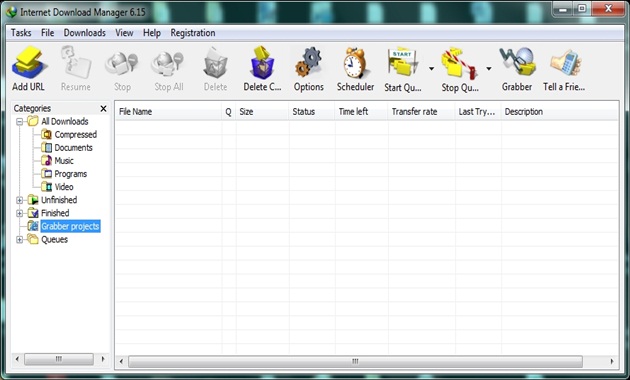Select the Compressed category
This screenshot has height=380, width=630.
click(76, 135)
